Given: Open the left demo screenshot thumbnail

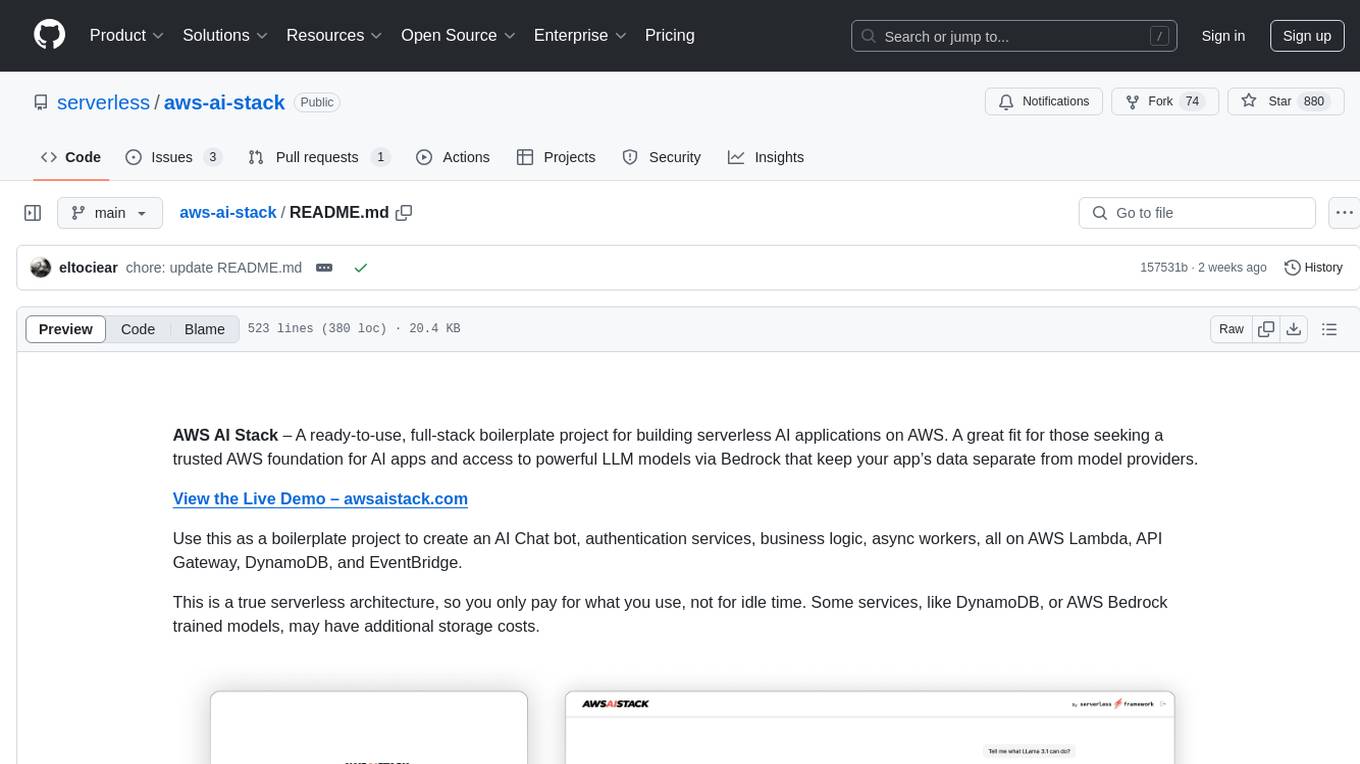Looking at the screenshot, I should click(x=369, y=728).
